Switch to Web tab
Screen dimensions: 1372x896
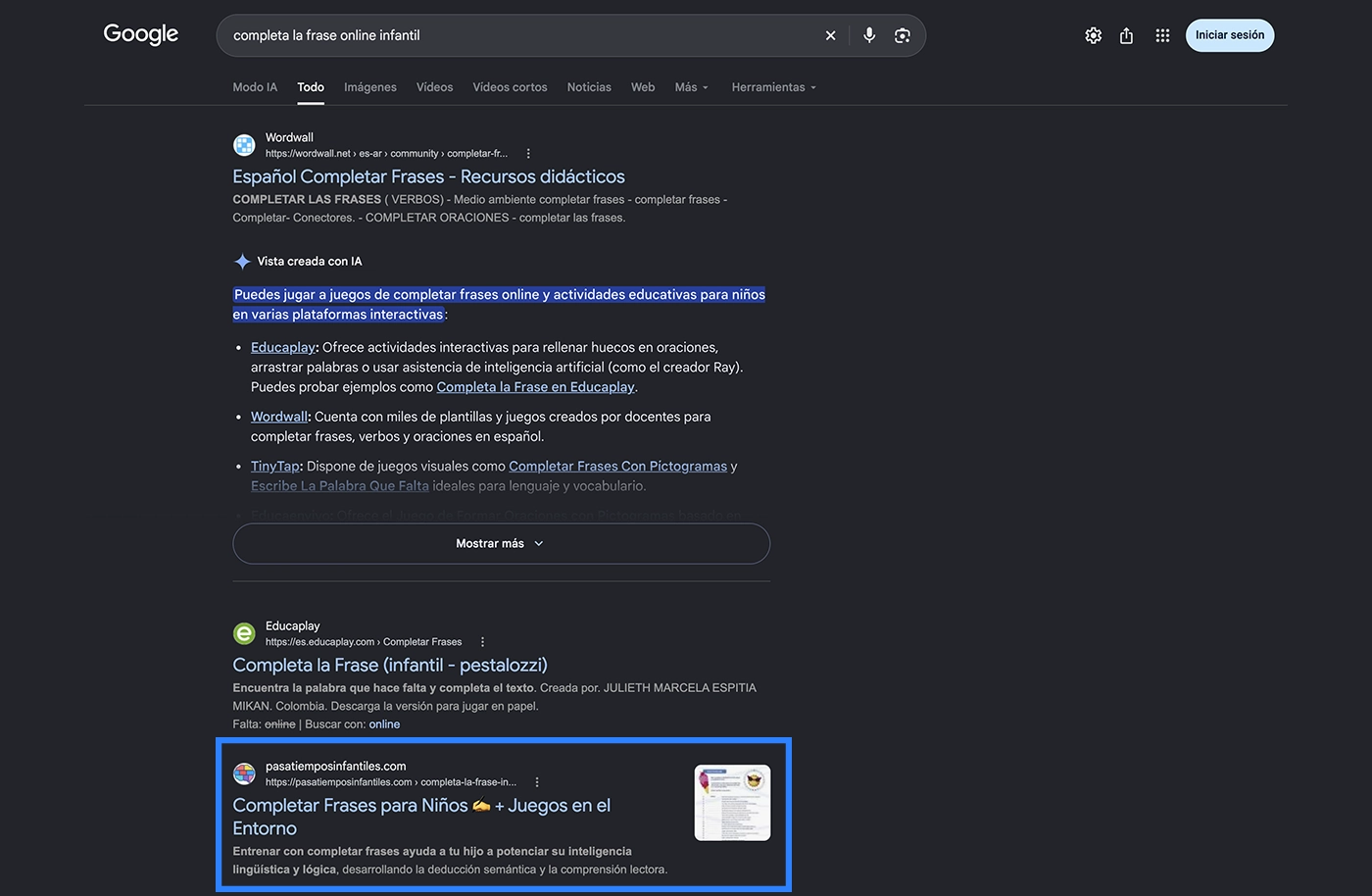[x=643, y=87]
